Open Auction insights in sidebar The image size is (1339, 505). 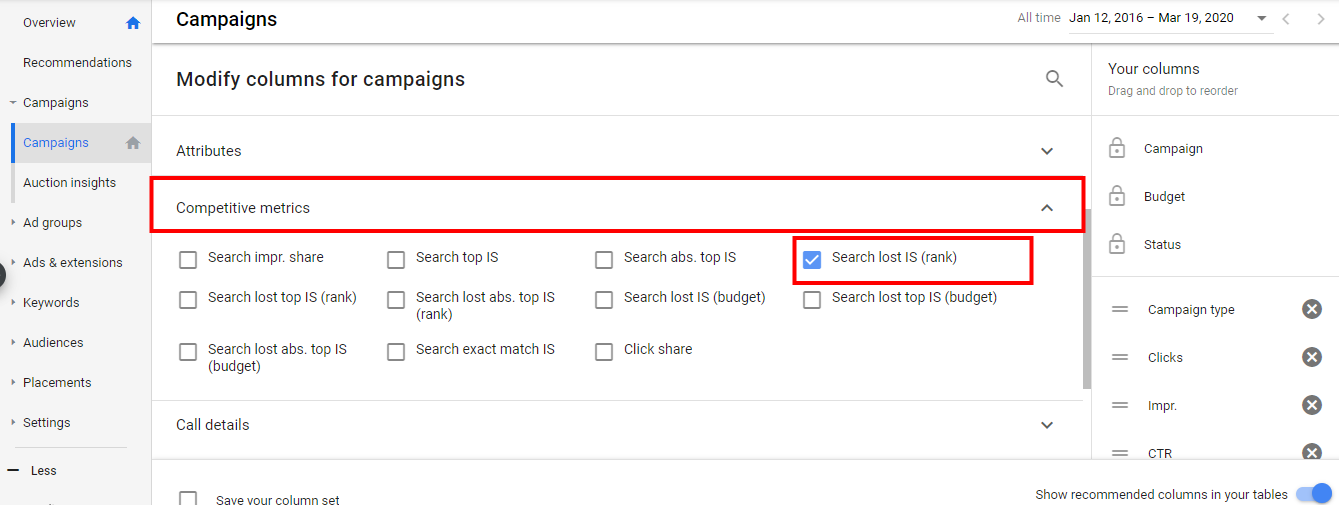click(x=70, y=182)
